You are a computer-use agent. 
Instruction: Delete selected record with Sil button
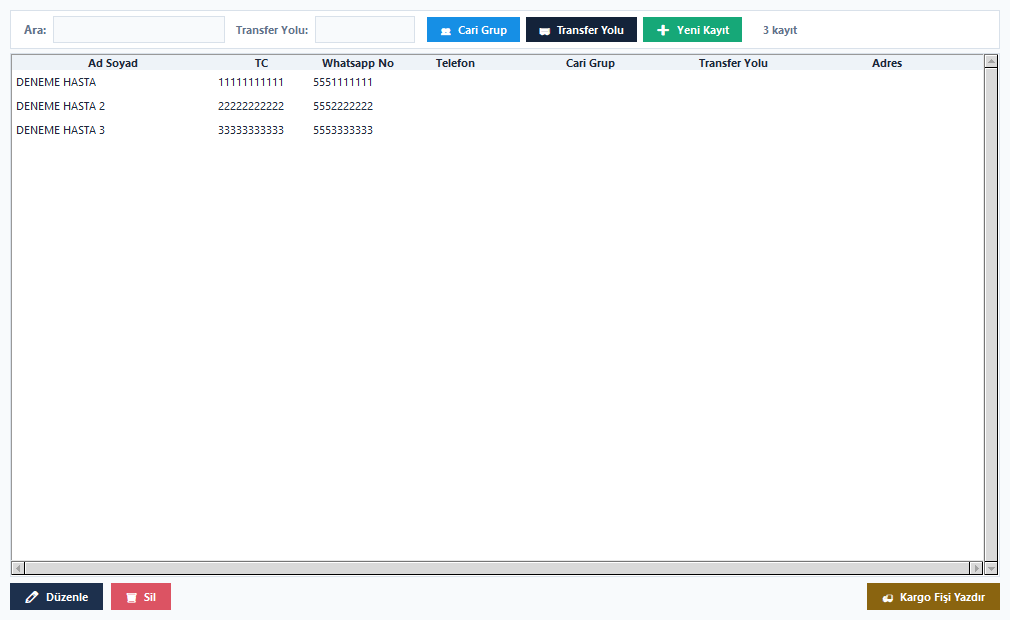point(141,597)
